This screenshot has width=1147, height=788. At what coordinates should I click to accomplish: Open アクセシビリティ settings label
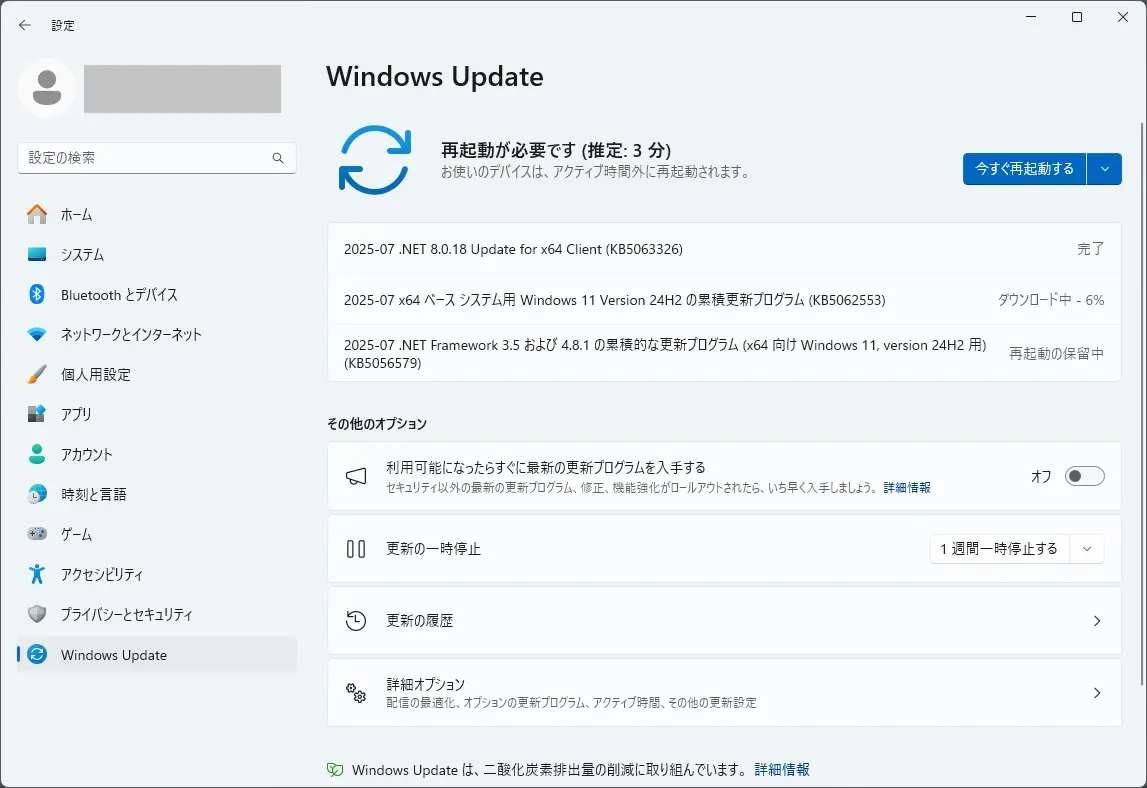pos(102,574)
